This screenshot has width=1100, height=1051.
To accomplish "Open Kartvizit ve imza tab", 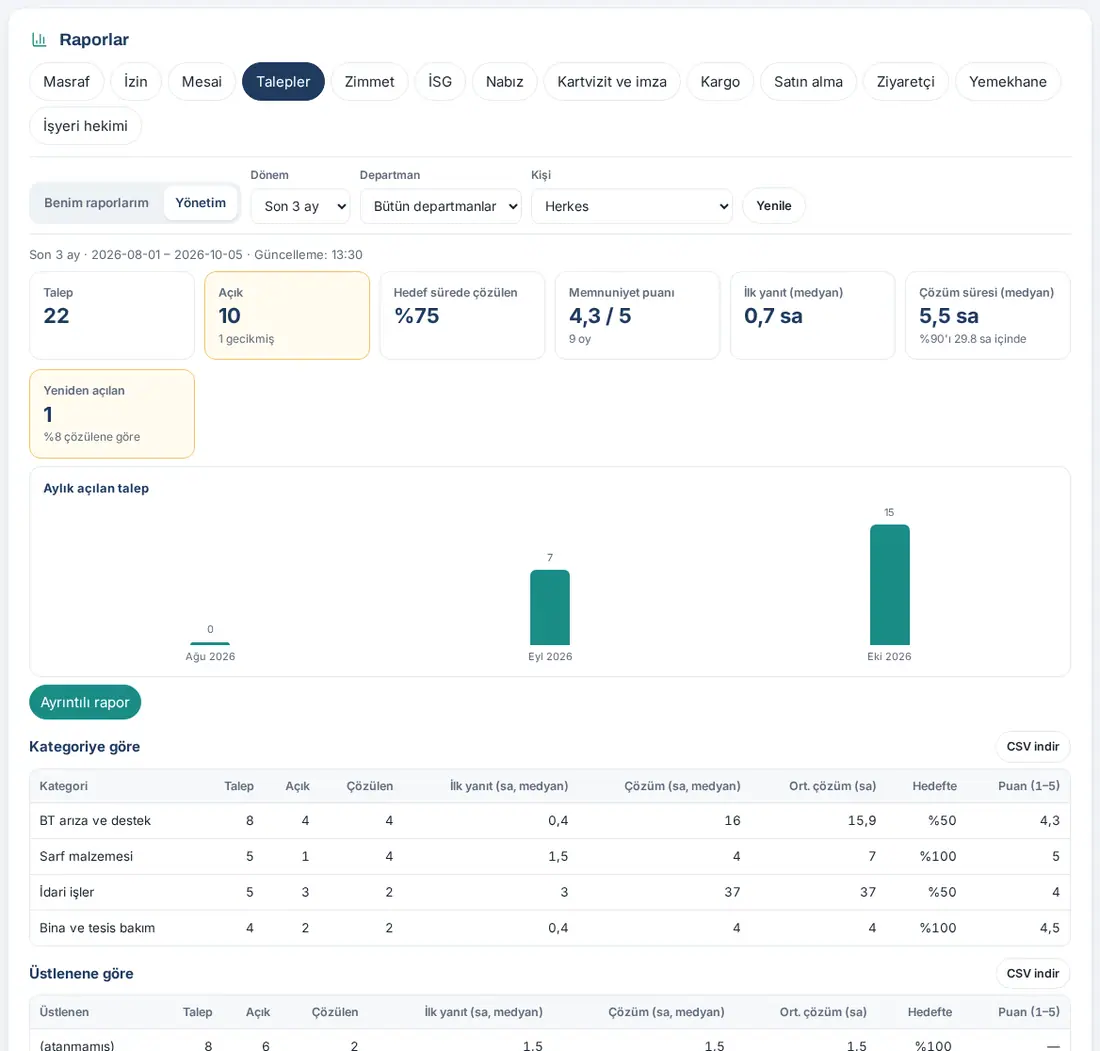I will pyautogui.click(x=612, y=81).
